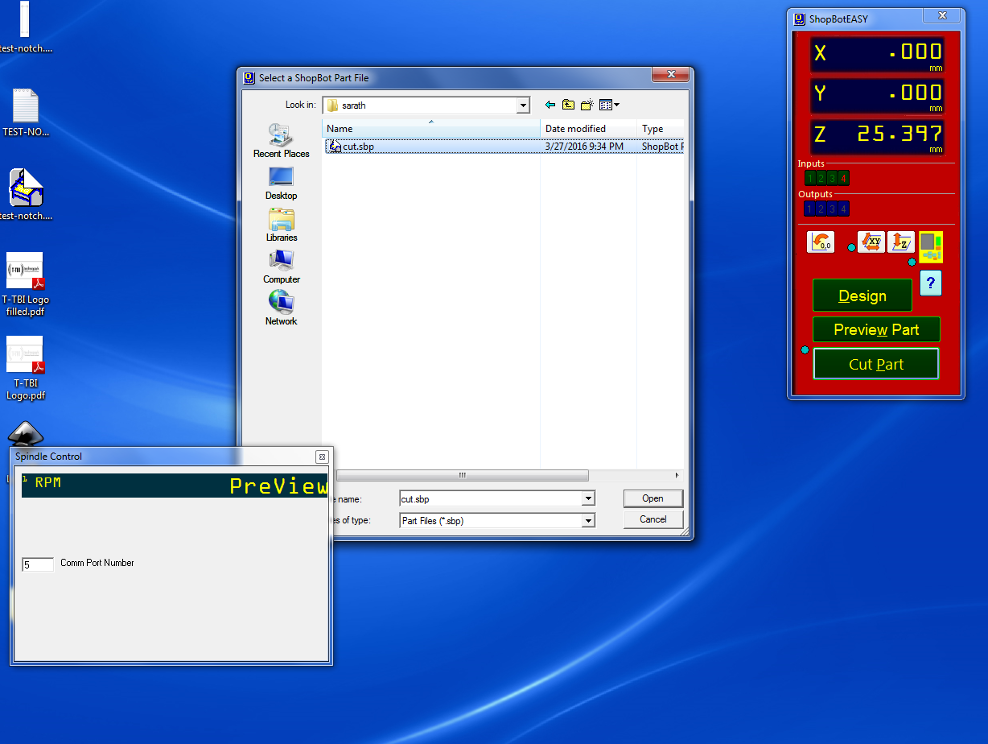Screen dimensions: 988x744
Task: Expand the file name dropdown arrow
Action: tap(588, 499)
